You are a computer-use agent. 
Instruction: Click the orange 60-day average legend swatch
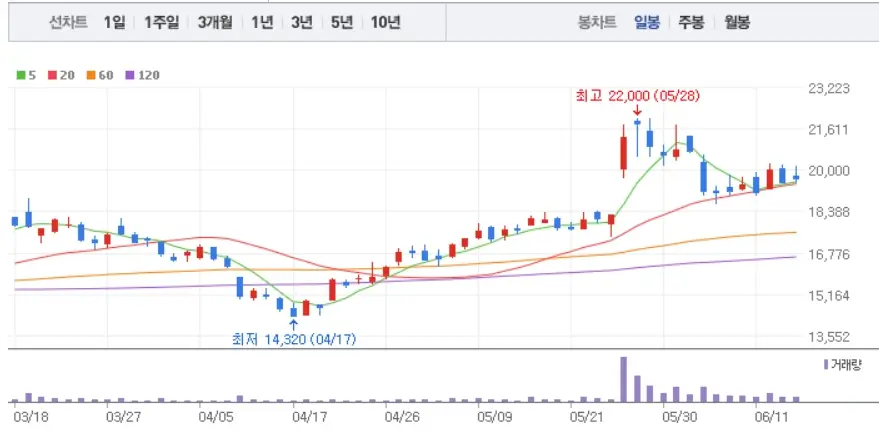91,75
